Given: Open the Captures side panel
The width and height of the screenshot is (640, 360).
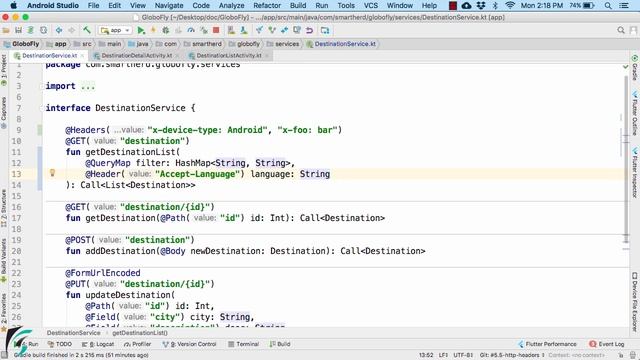Looking at the screenshot, I should pos(4,113).
